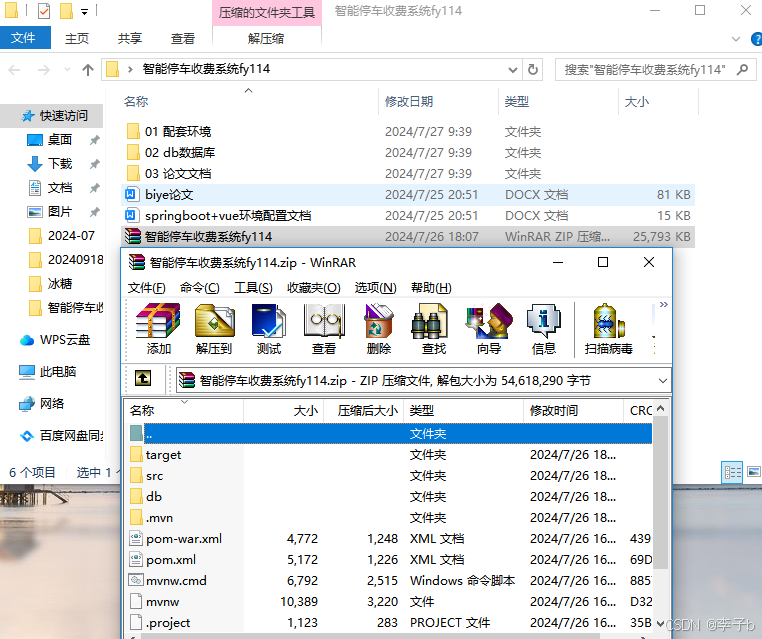Sort Explorer files by 修改日期 column

pos(438,102)
